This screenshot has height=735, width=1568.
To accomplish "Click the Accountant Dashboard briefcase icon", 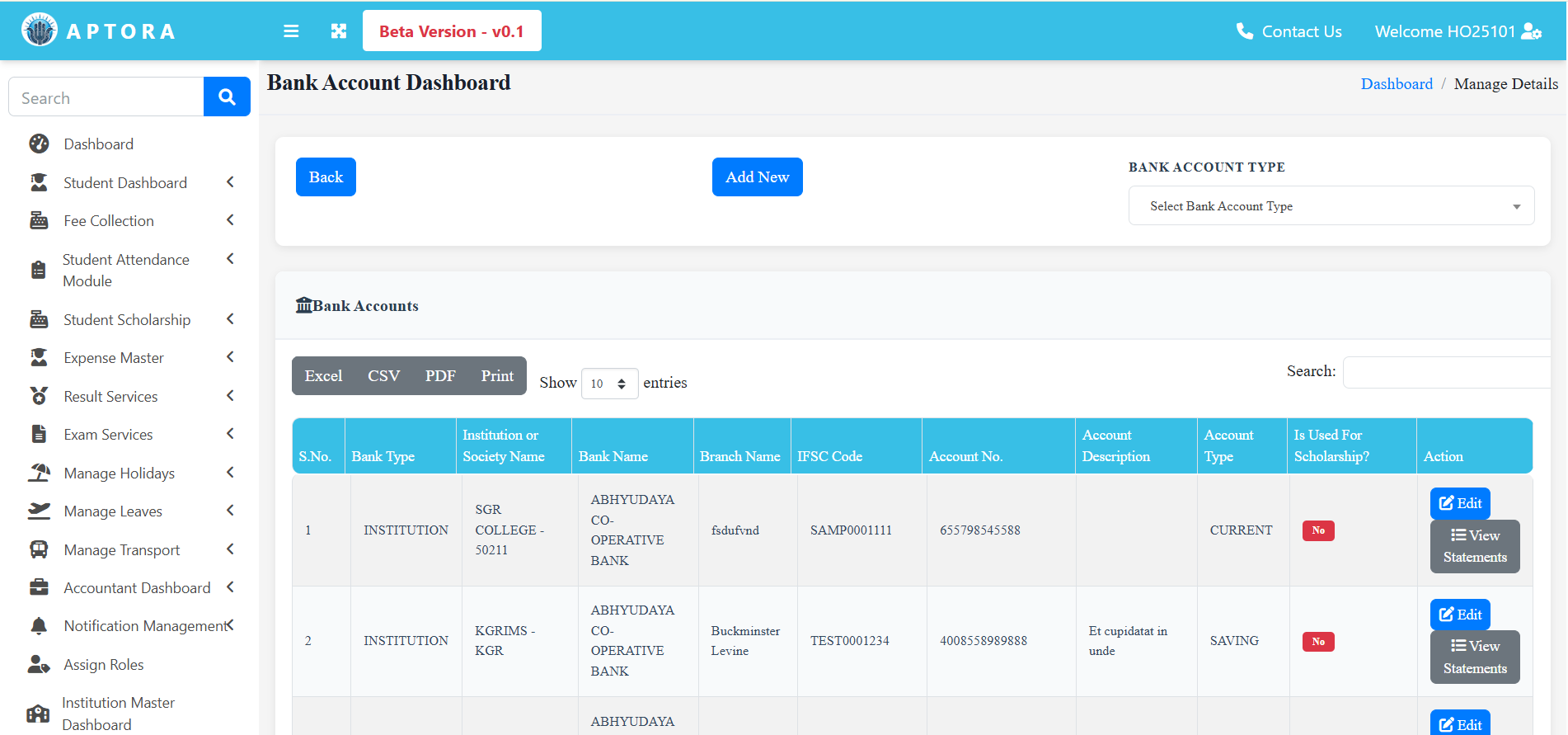I will coord(39,587).
